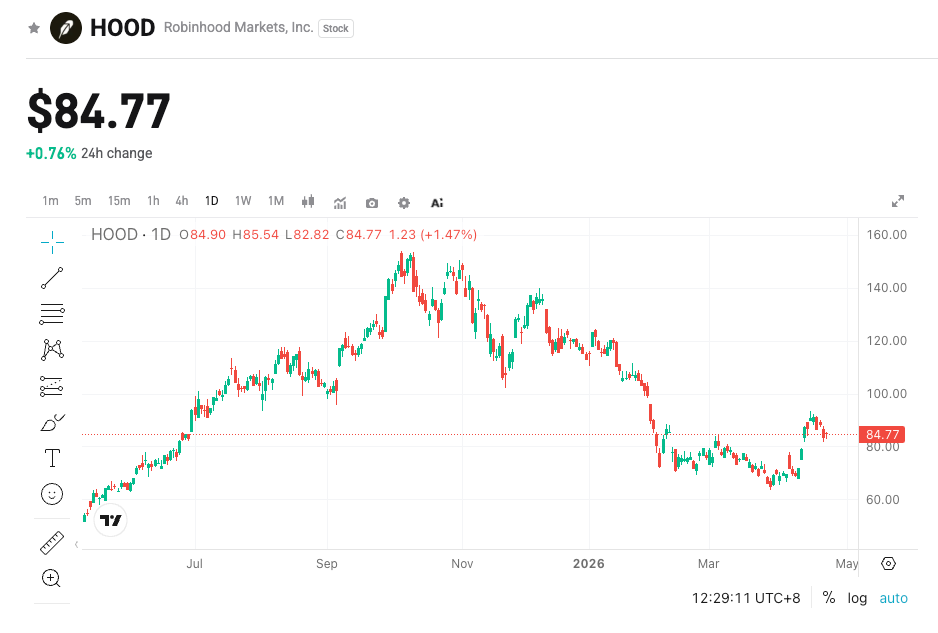938x633 pixels.
Task: Open the candlestick chart style selector
Action: point(308,202)
